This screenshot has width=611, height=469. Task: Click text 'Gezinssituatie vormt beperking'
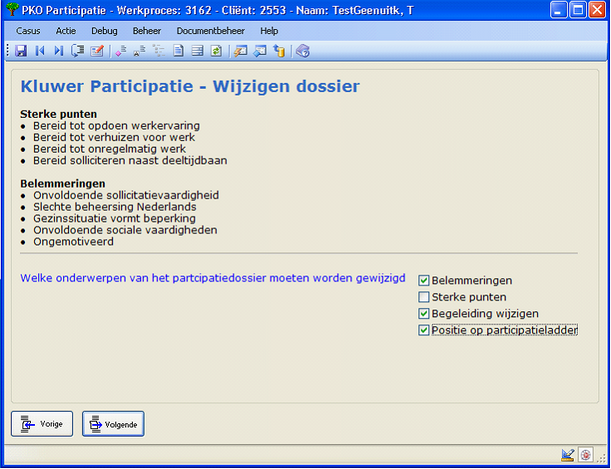114,219
